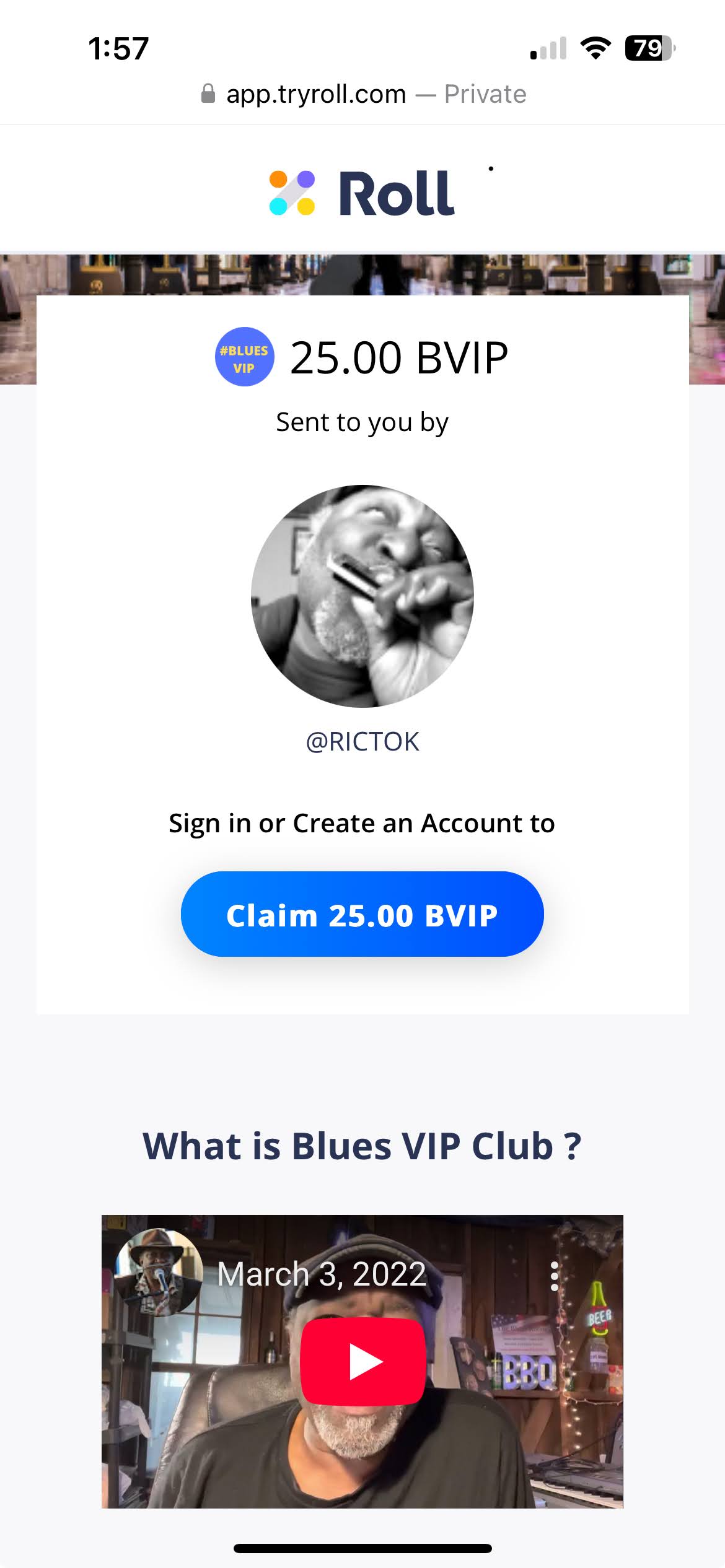Play the March 3, 2022 YouTube video

363,1361
